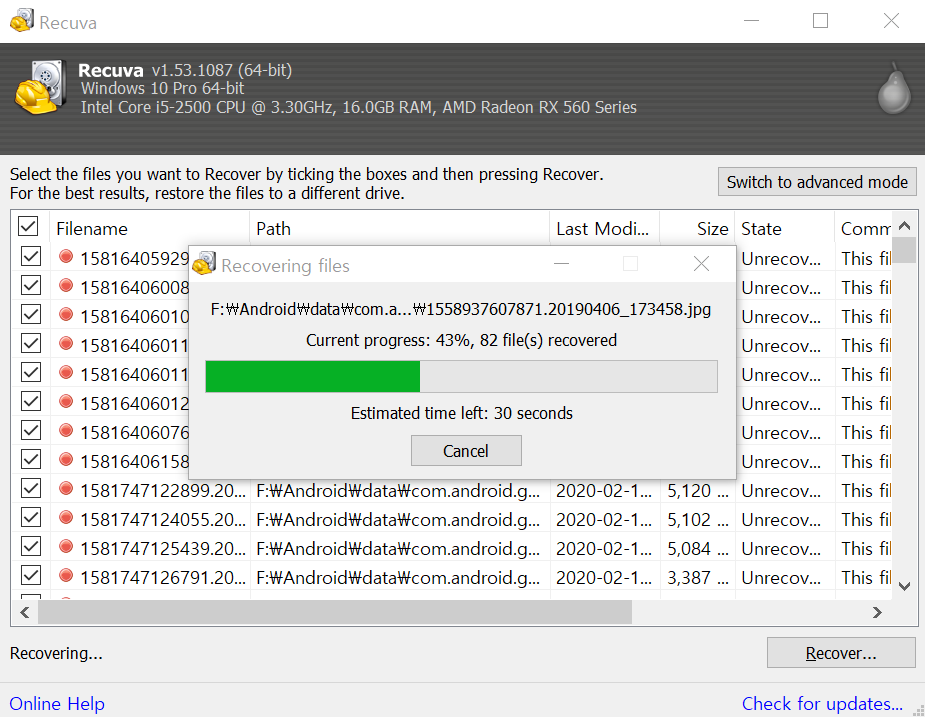Uncheck the 1581747122899 file checkbox
Screen dimensions: 925x717
click(x=31, y=488)
